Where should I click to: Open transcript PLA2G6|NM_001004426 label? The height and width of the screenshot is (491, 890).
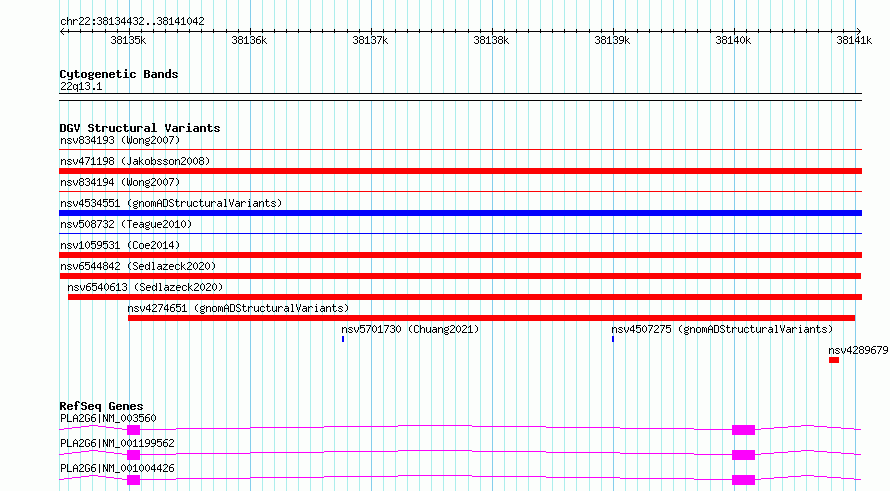click(117, 468)
